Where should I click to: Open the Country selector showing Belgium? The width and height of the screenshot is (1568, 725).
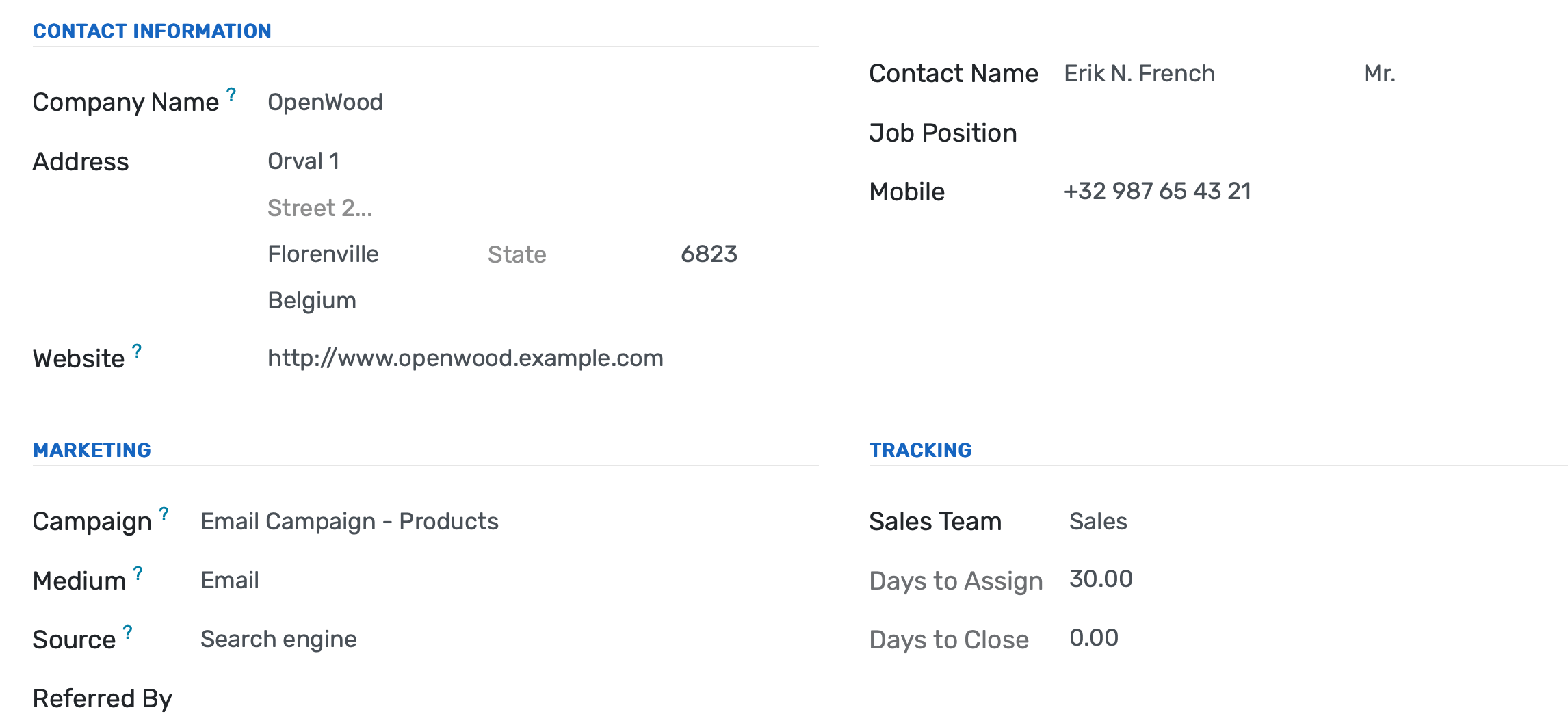(x=312, y=300)
